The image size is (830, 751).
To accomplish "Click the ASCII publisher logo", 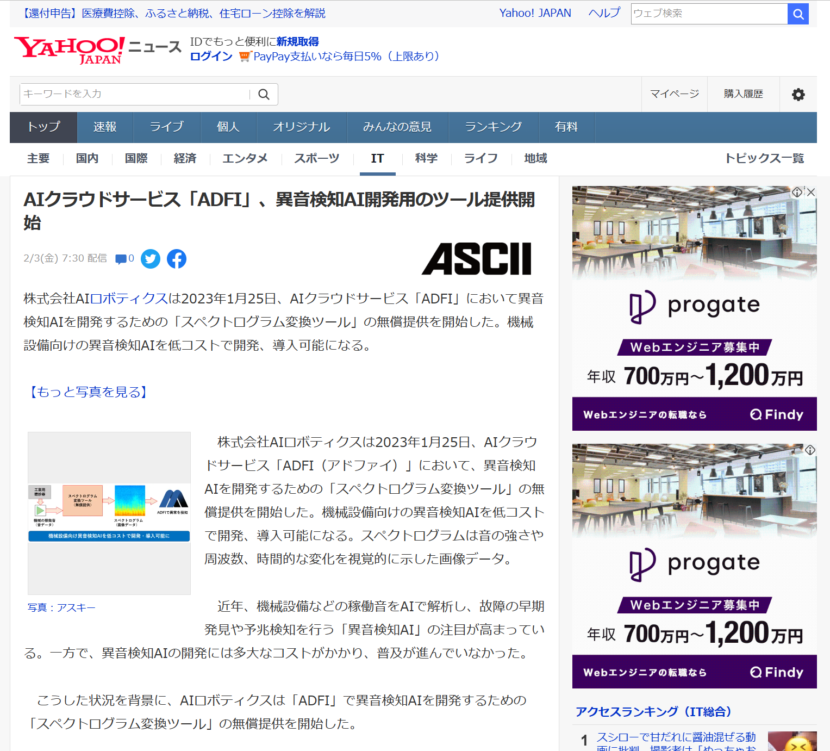I will 476,259.
